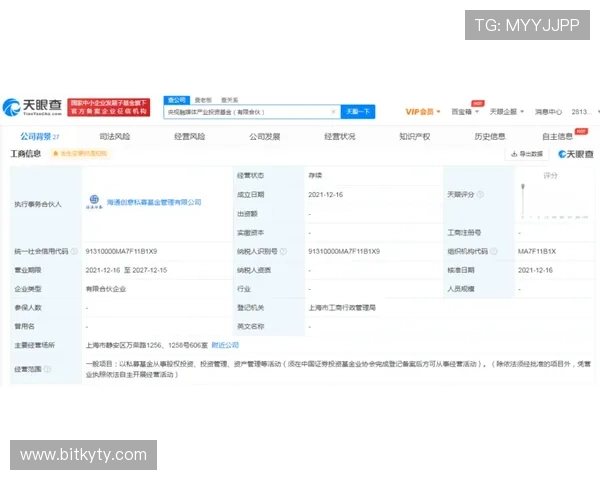
Task: Select the 查关系 search tab
Action: tap(230, 100)
